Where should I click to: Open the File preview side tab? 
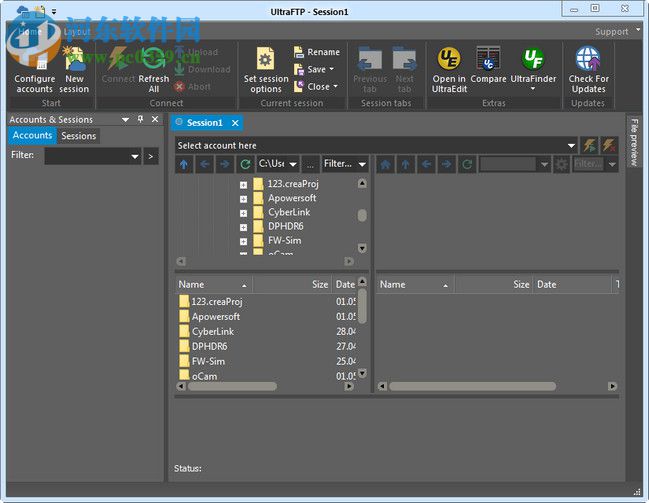(x=632, y=142)
